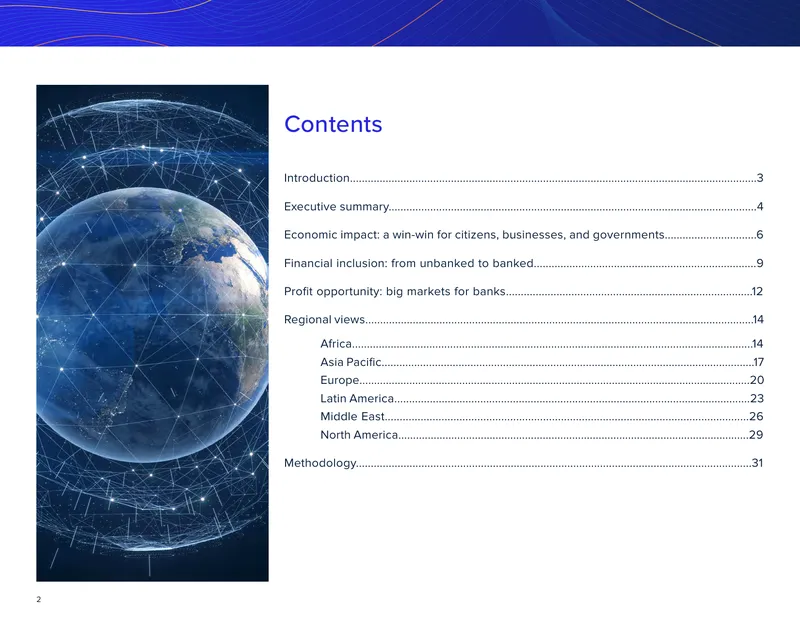Click page number 17 beside Asia Pacific
The width and height of the screenshot is (800, 618).
[x=759, y=362]
